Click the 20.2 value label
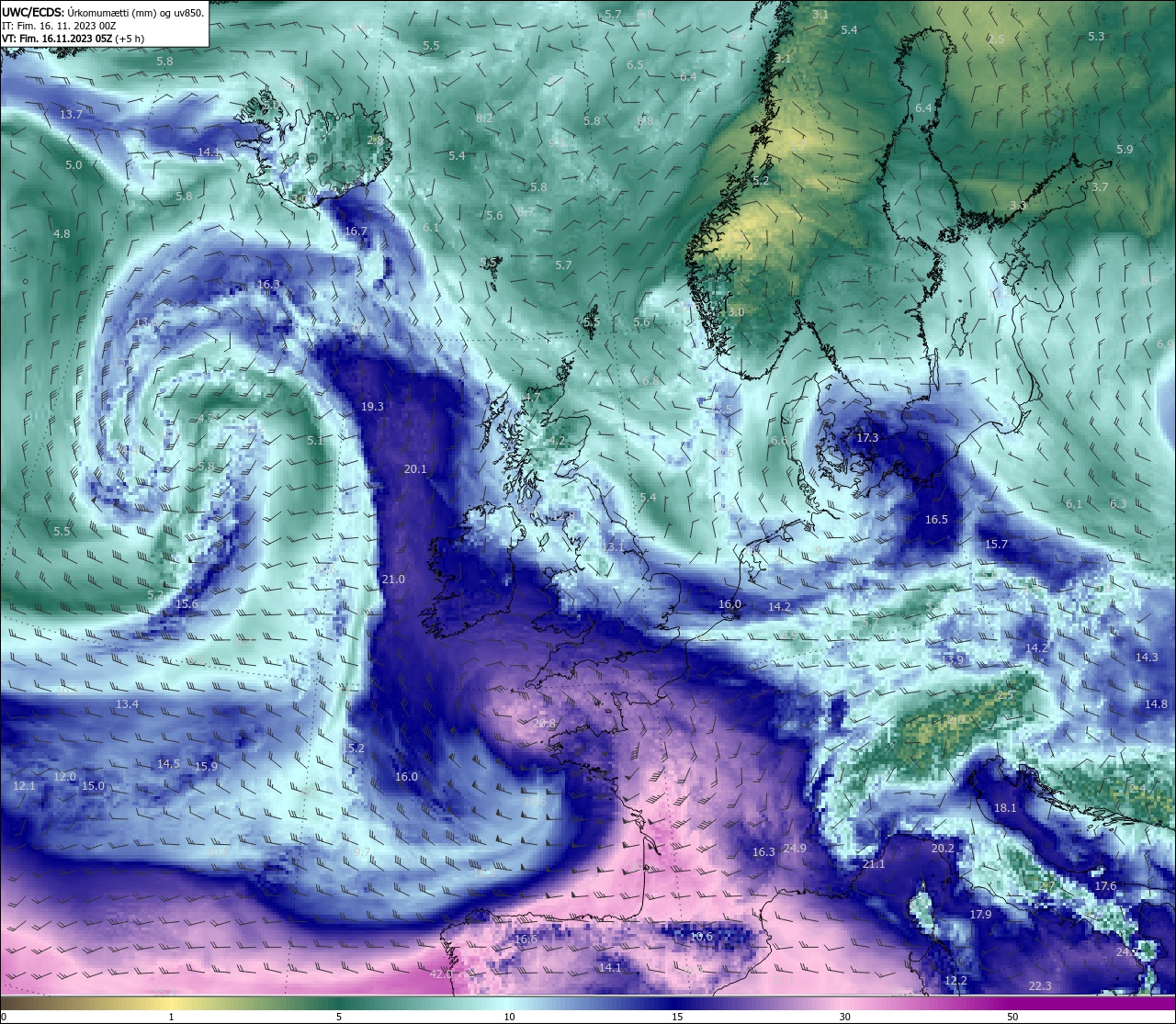This screenshot has height=1024, width=1176. pyautogui.click(x=943, y=849)
